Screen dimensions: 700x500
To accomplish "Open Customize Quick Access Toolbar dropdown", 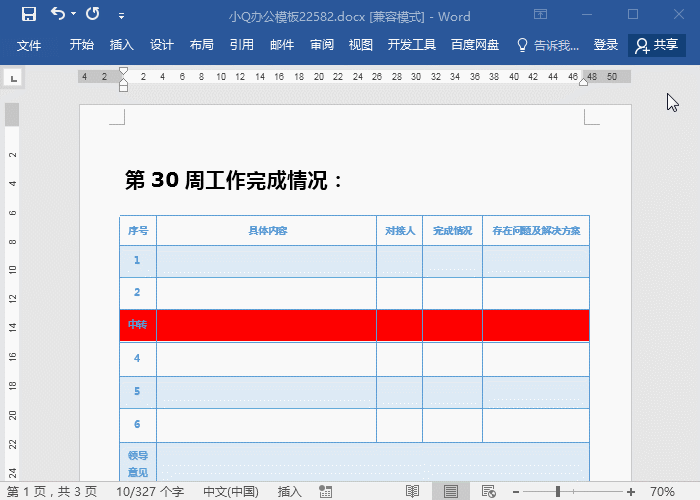I will [121, 16].
